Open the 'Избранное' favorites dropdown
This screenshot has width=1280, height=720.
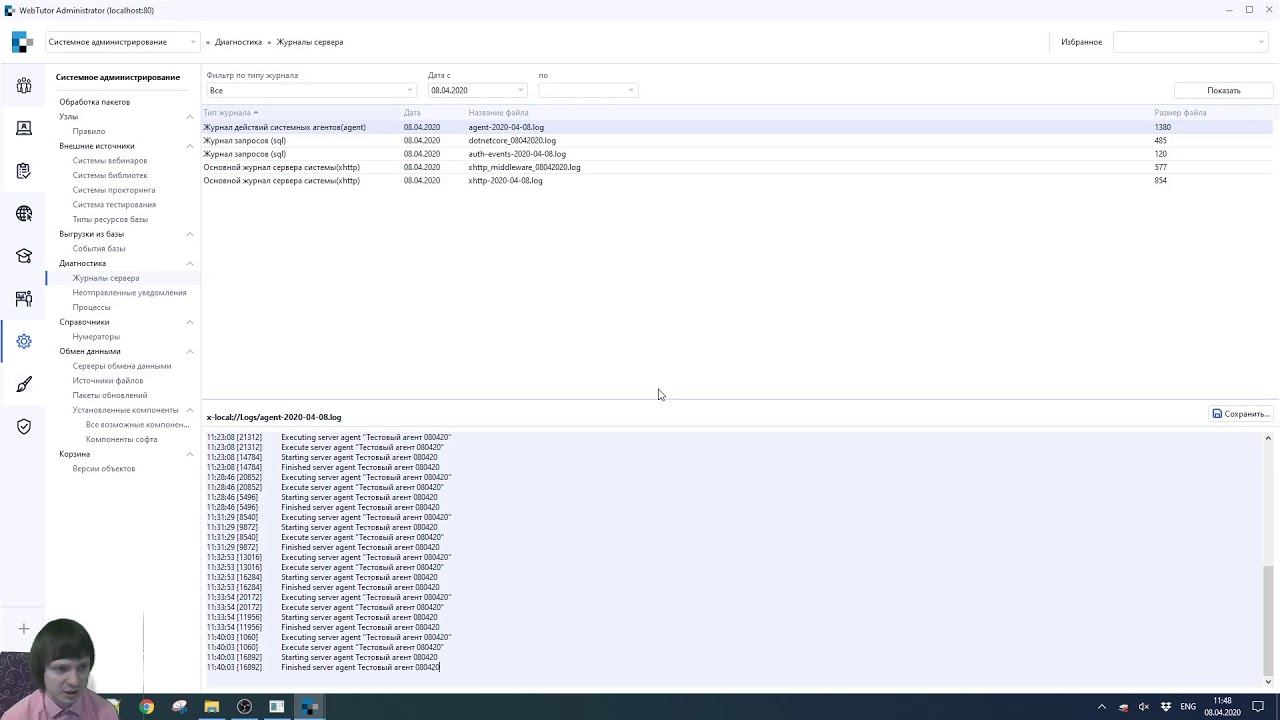1190,42
